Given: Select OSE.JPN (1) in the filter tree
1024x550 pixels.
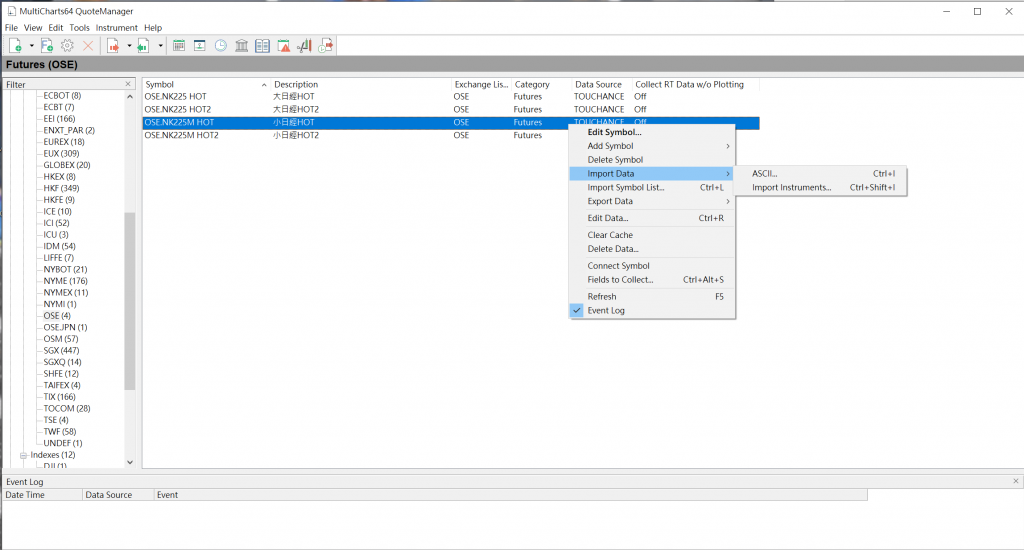Looking at the screenshot, I should coord(65,327).
